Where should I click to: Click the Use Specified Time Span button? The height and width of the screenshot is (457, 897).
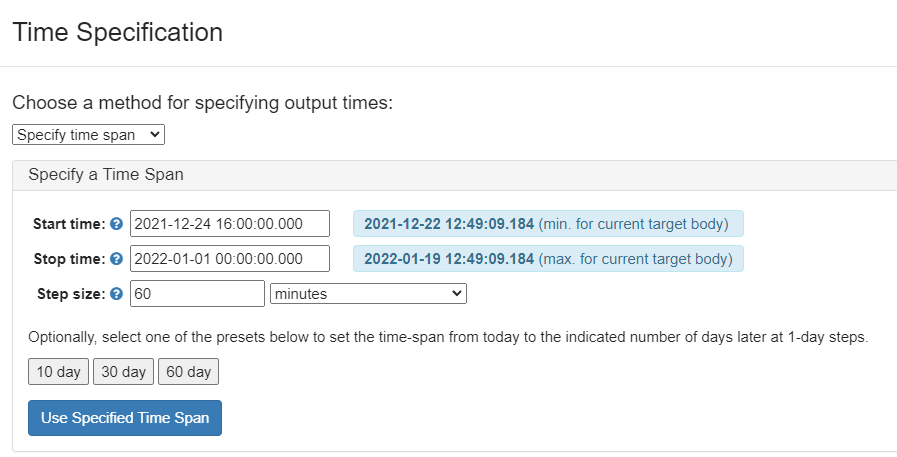coord(125,418)
